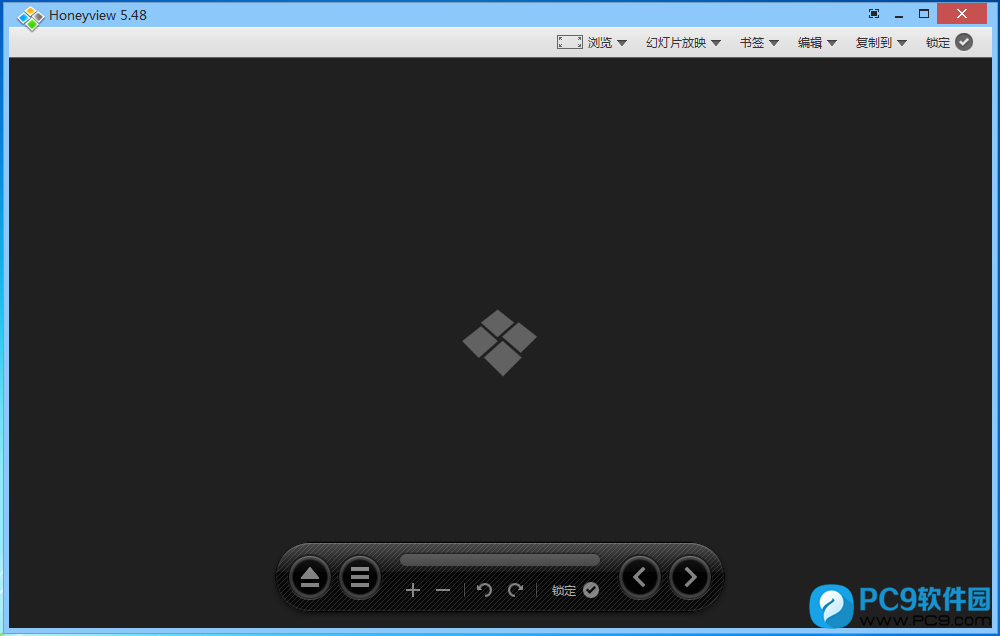Open the 书签 bookmarks menu
The image size is (1000, 636).
tap(752, 43)
